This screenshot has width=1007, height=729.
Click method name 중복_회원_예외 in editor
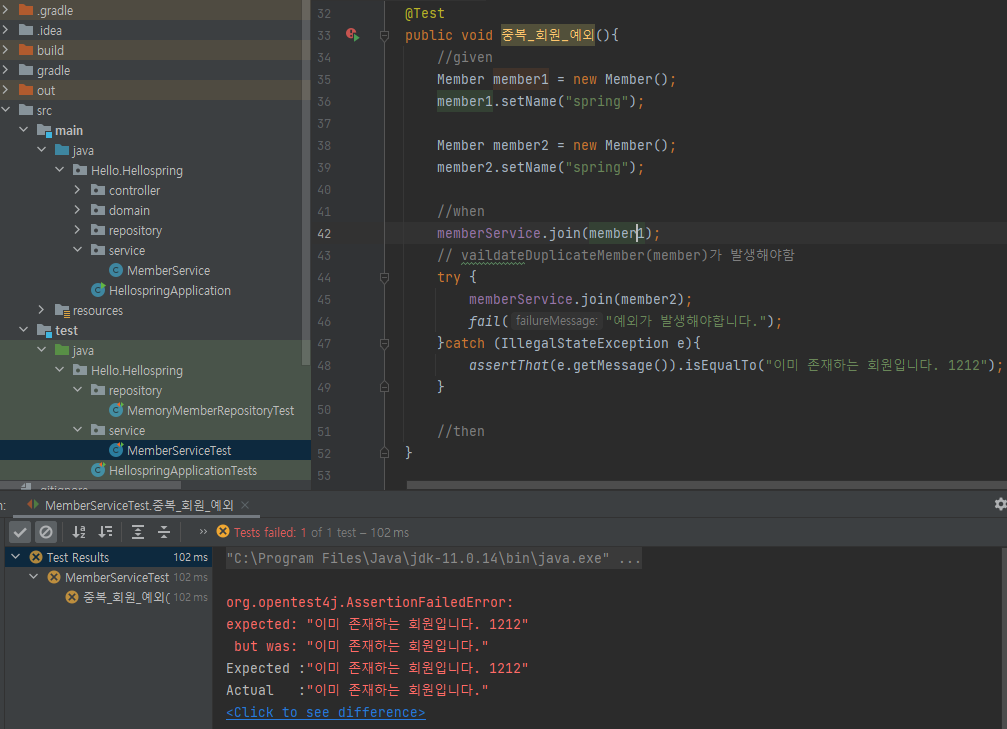(x=548, y=35)
